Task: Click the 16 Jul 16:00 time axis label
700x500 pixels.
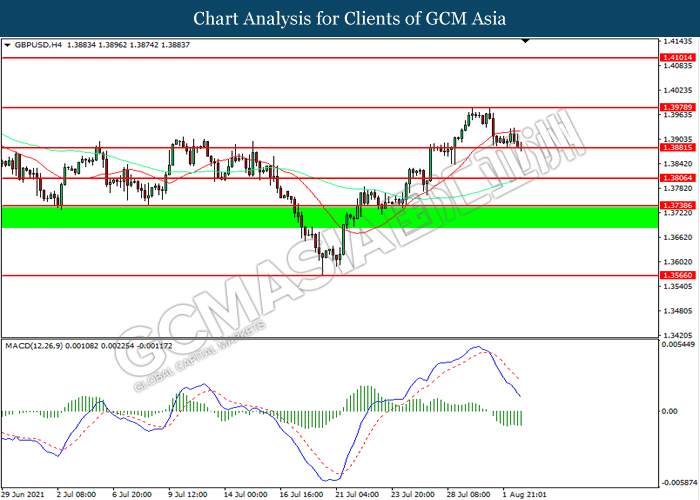Action: [x=301, y=493]
